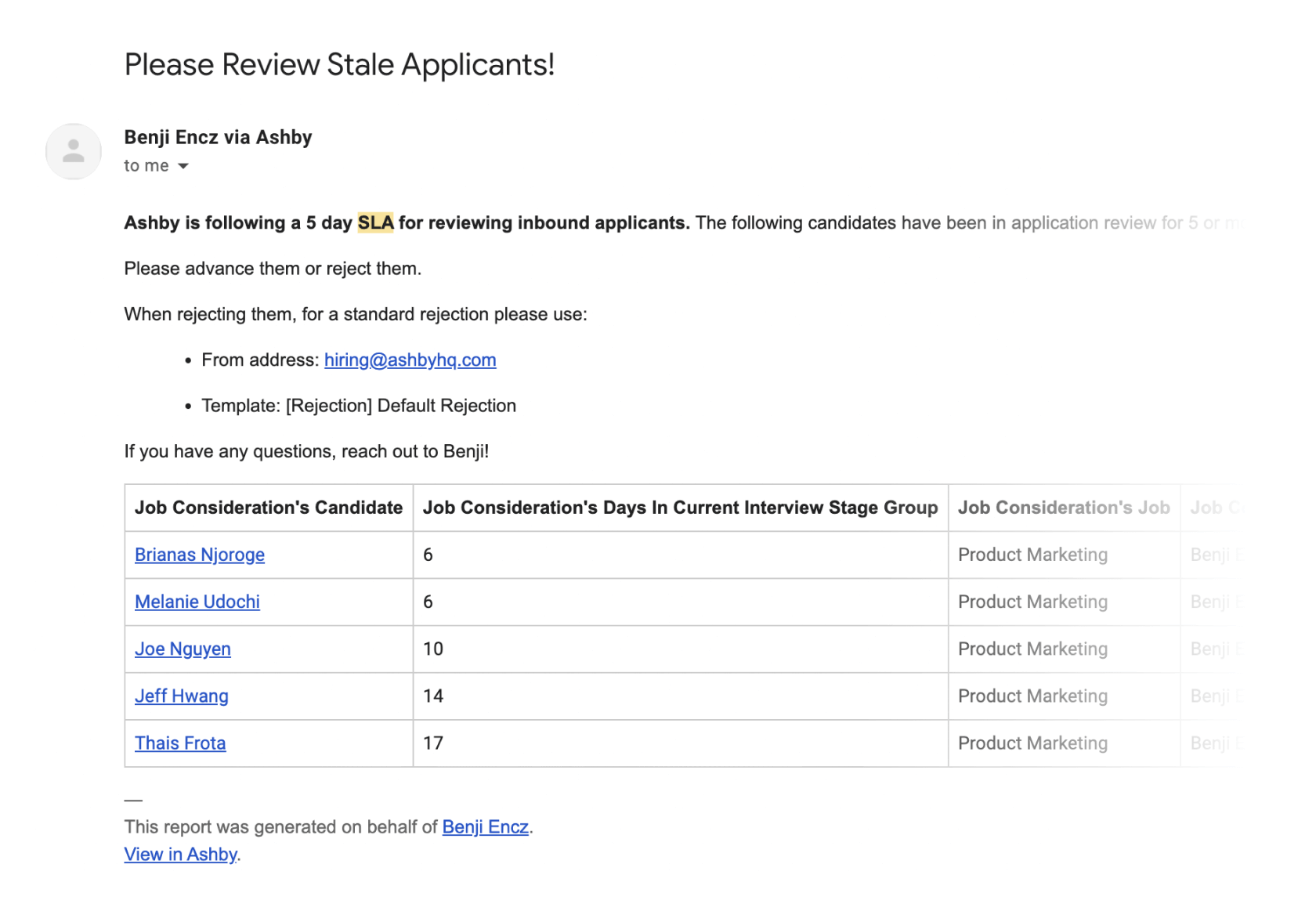Click the sender avatar icon
This screenshot has width=1316, height=911.
click(x=74, y=151)
